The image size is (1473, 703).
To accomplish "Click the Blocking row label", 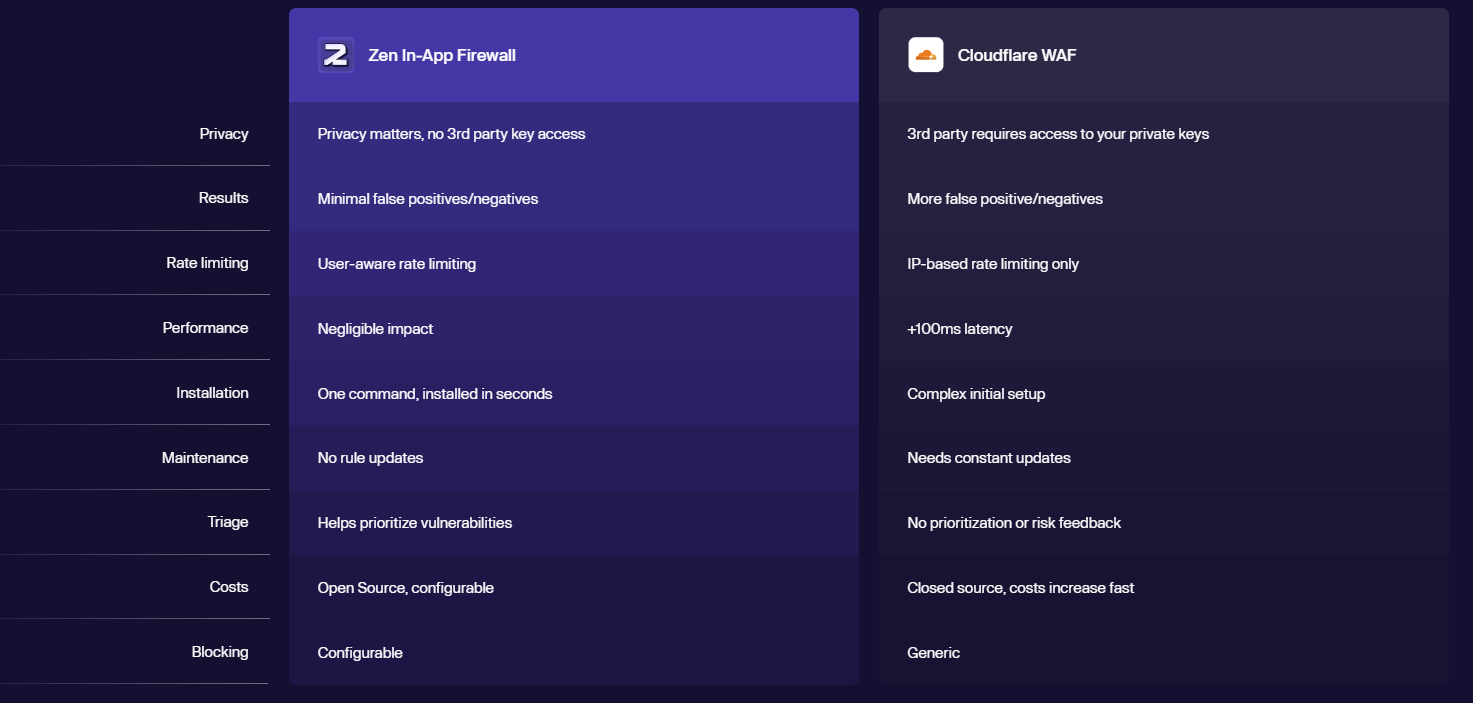I will pyautogui.click(x=220, y=652).
